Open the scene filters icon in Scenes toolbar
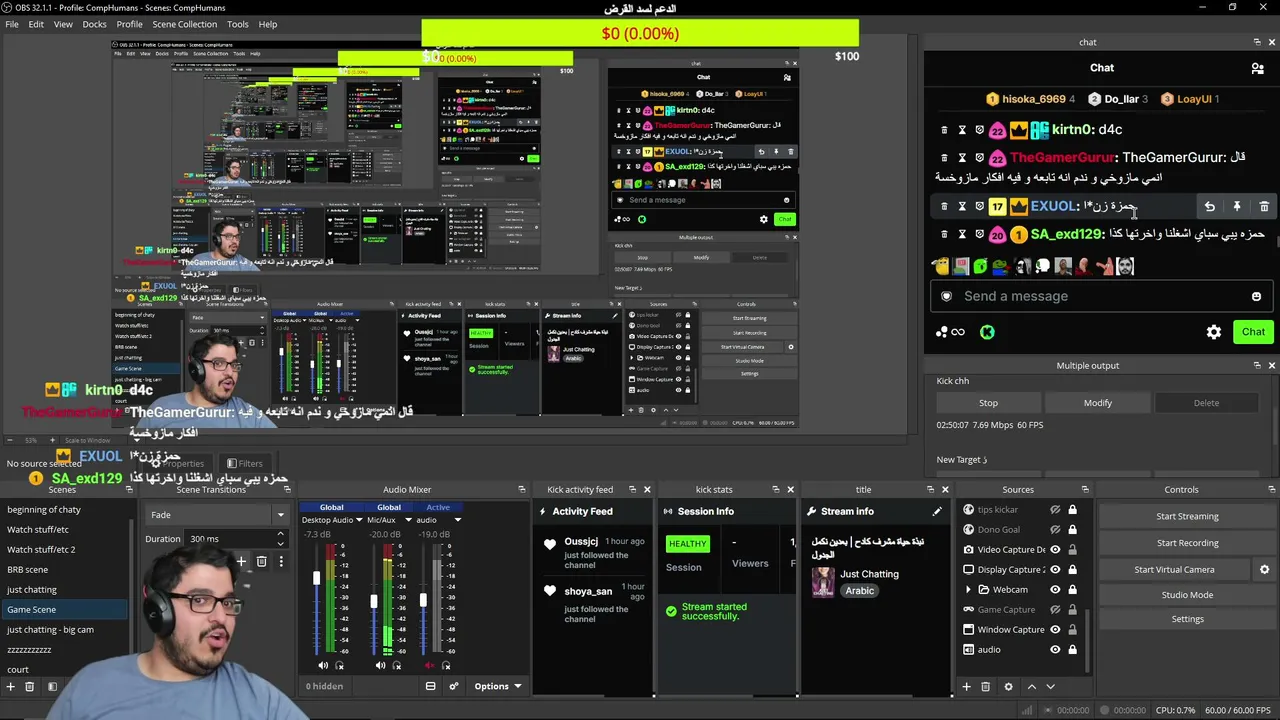1280x720 pixels. click(52, 687)
